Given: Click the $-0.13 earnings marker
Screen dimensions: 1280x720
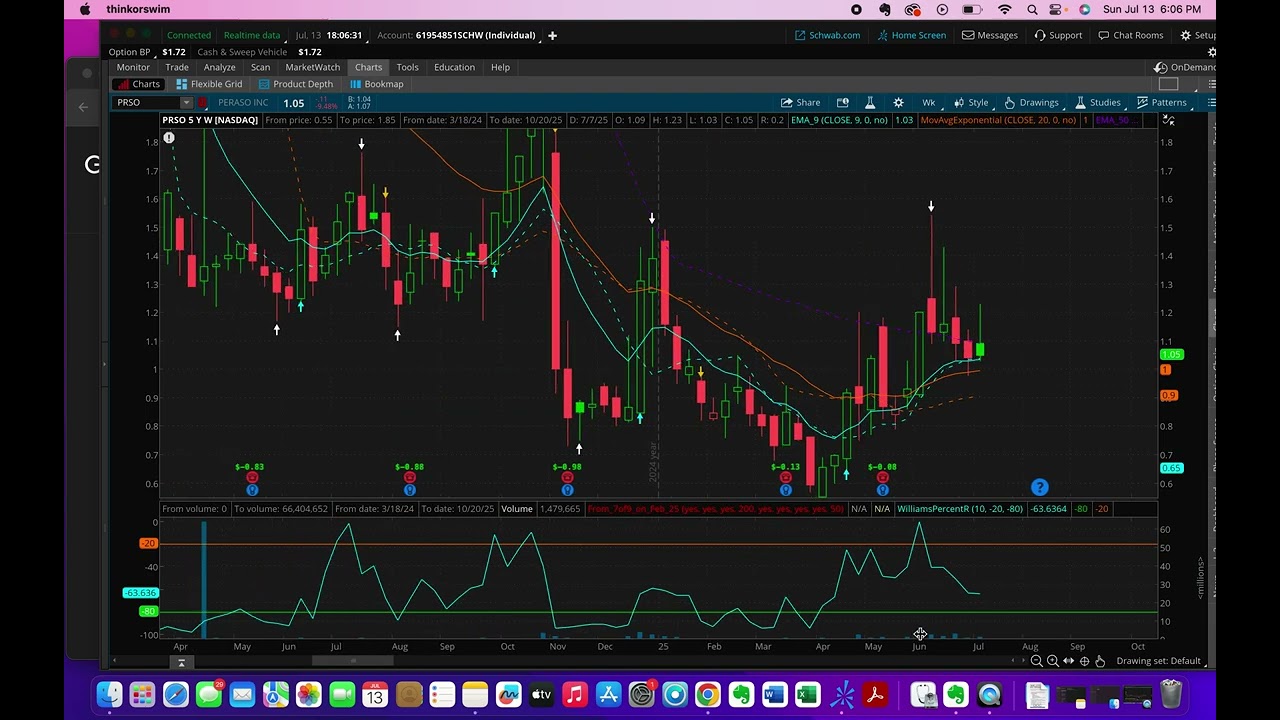Looking at the screenshot, I should point(786,467).
